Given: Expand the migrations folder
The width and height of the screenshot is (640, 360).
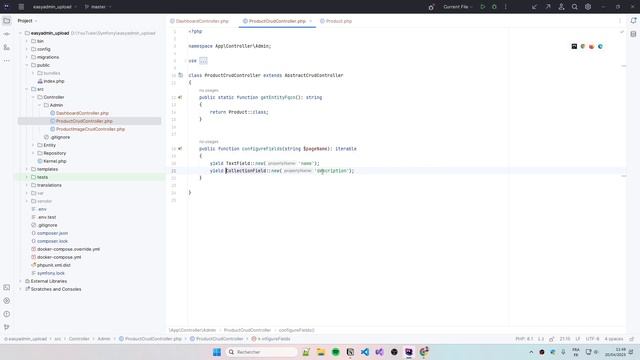Looking at the screenshot, I should tap(27, 57).
